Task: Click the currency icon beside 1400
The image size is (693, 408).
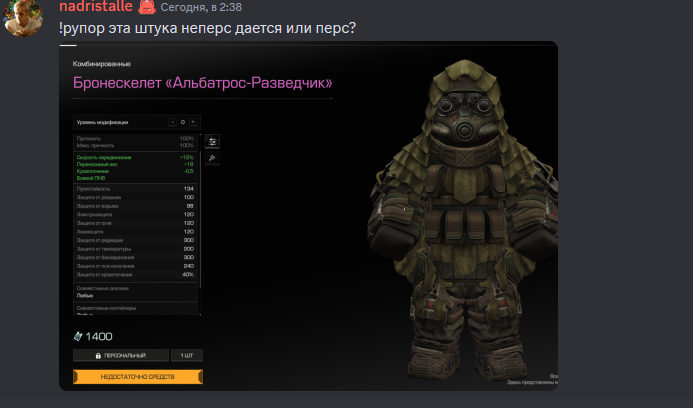Action: click(78, 337)
